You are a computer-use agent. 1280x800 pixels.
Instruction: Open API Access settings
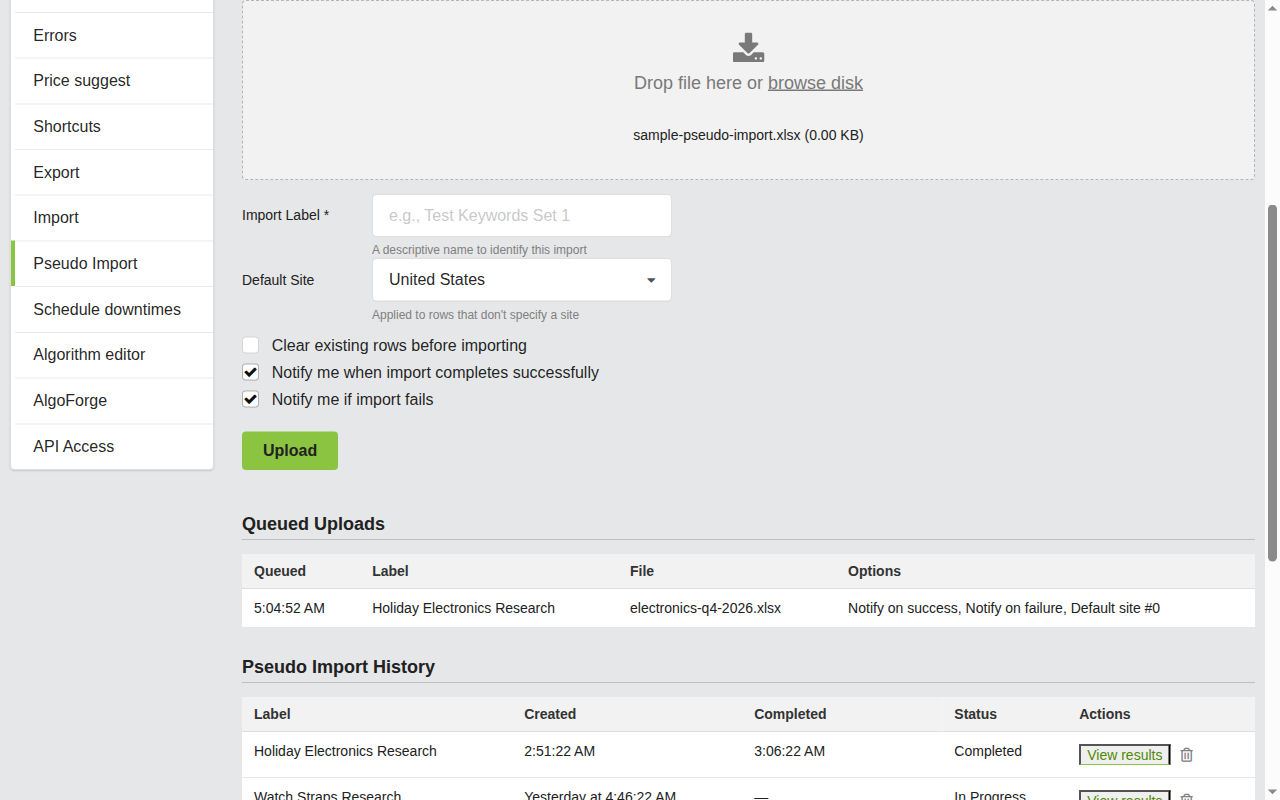tap(73, 446)
